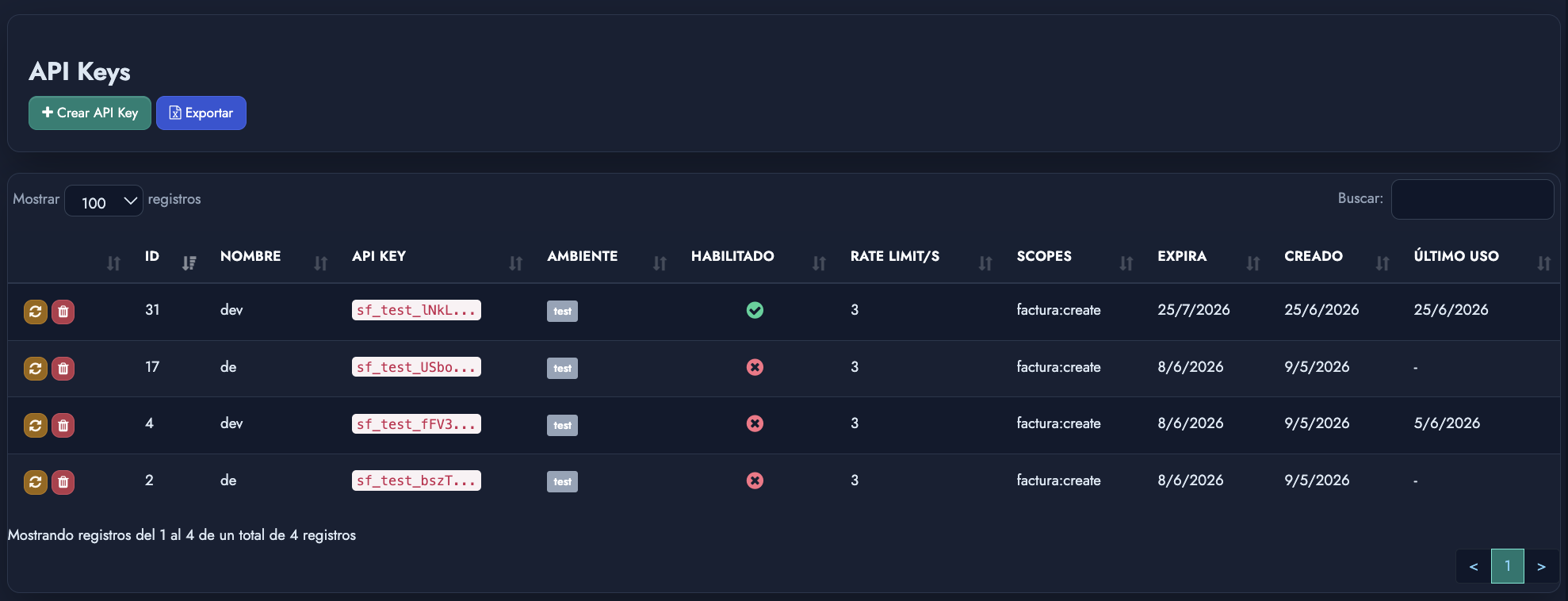
Task: Regenerate API key with ID 2
Action: 36,482
